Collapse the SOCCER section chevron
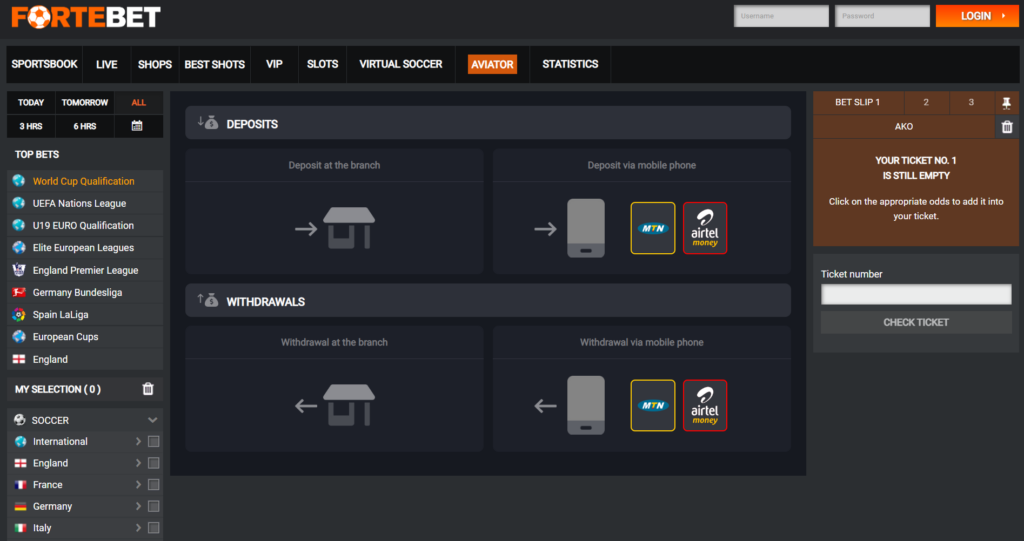Viewport: 1024px width, 541px height. pyautogui.click(x=152, y=420)
